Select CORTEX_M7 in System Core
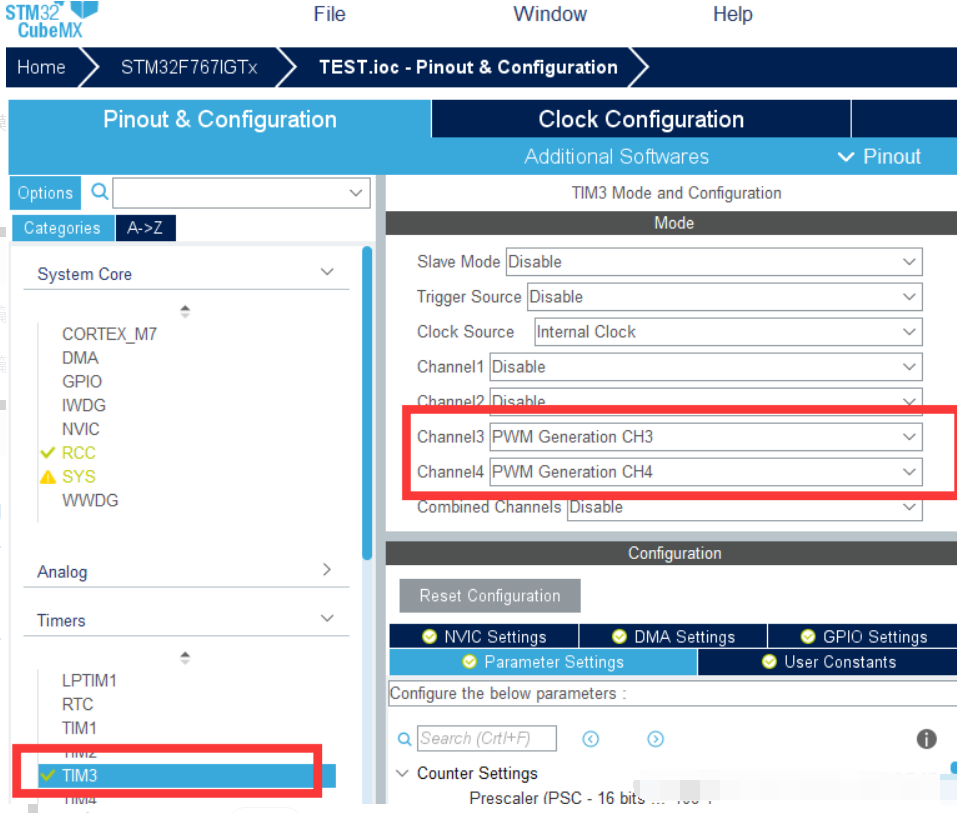The image size is (957, 813). click(109, 334)
